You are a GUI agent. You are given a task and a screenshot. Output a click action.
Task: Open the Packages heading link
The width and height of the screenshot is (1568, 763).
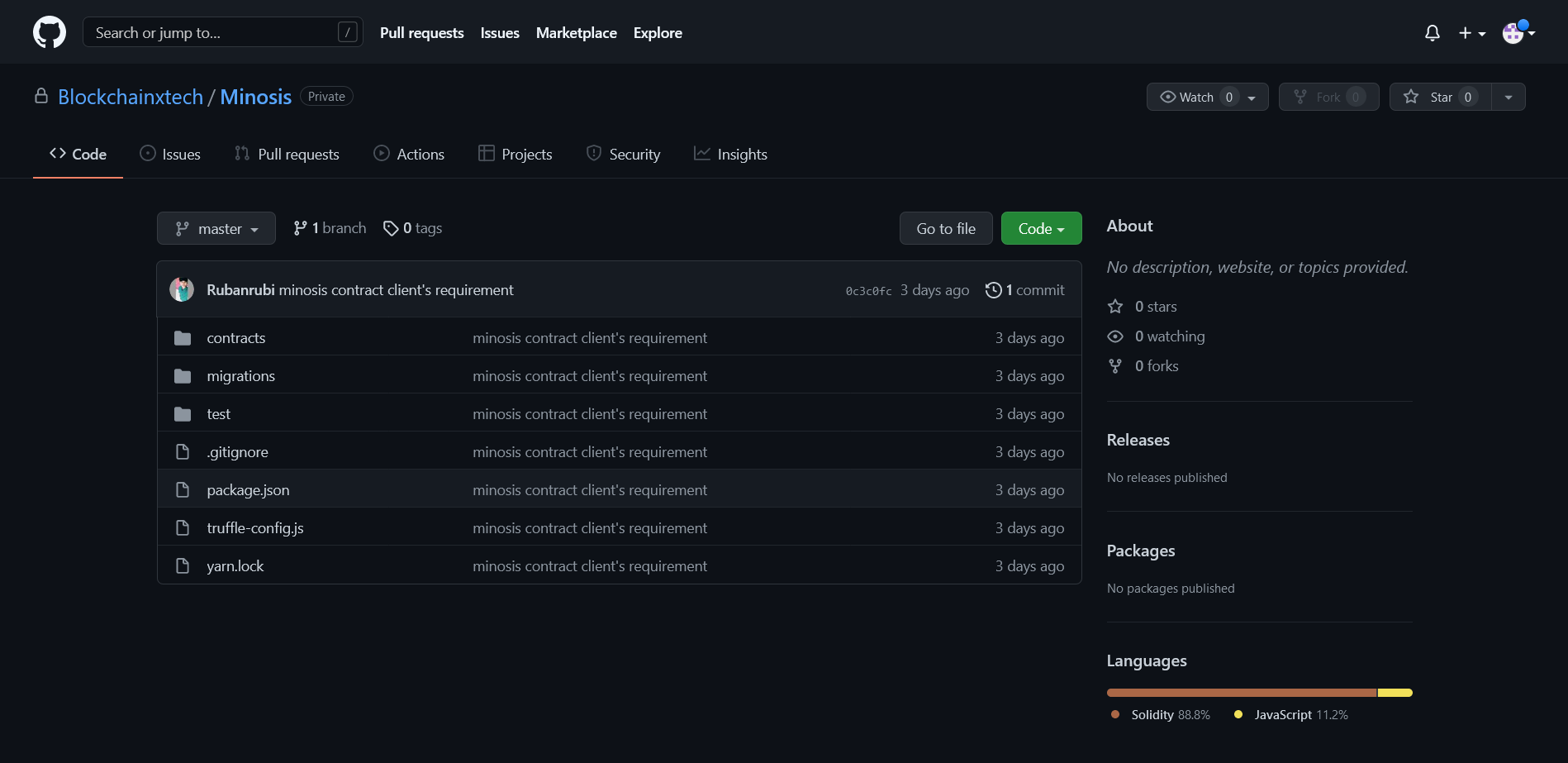point(1141,551)
